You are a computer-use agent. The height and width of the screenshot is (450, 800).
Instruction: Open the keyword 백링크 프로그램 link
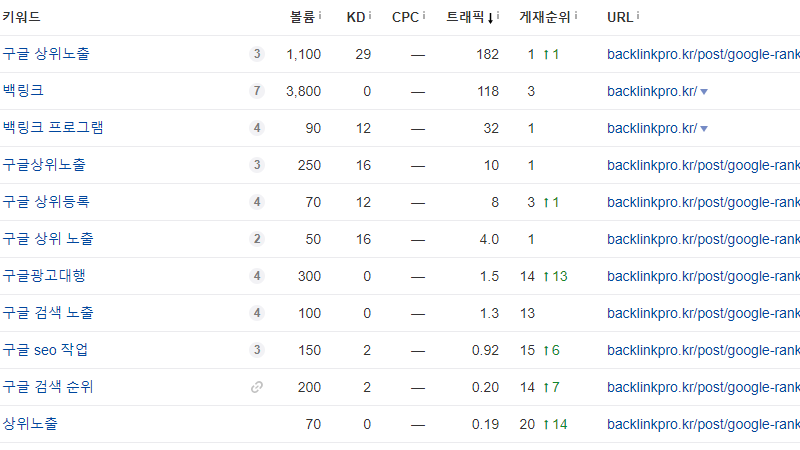click(x=52, y=128)
